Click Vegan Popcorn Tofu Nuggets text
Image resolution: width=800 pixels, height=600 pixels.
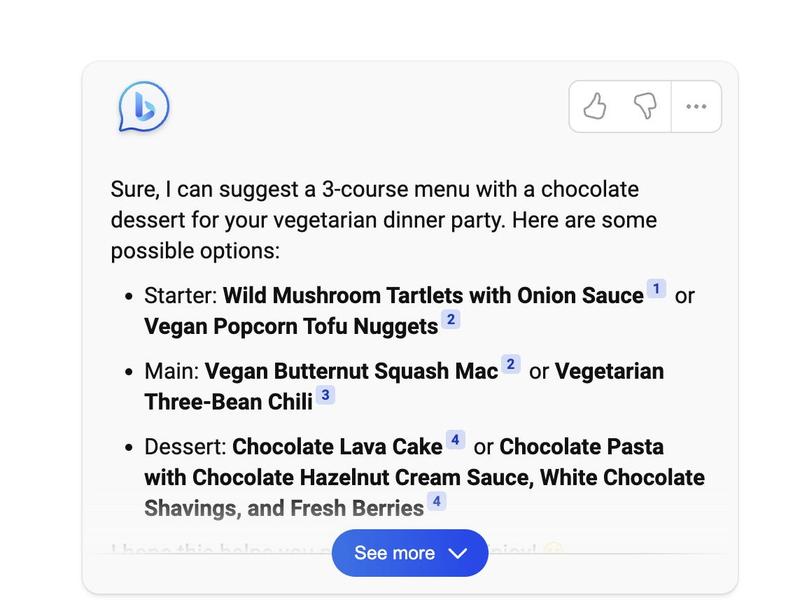291,327
